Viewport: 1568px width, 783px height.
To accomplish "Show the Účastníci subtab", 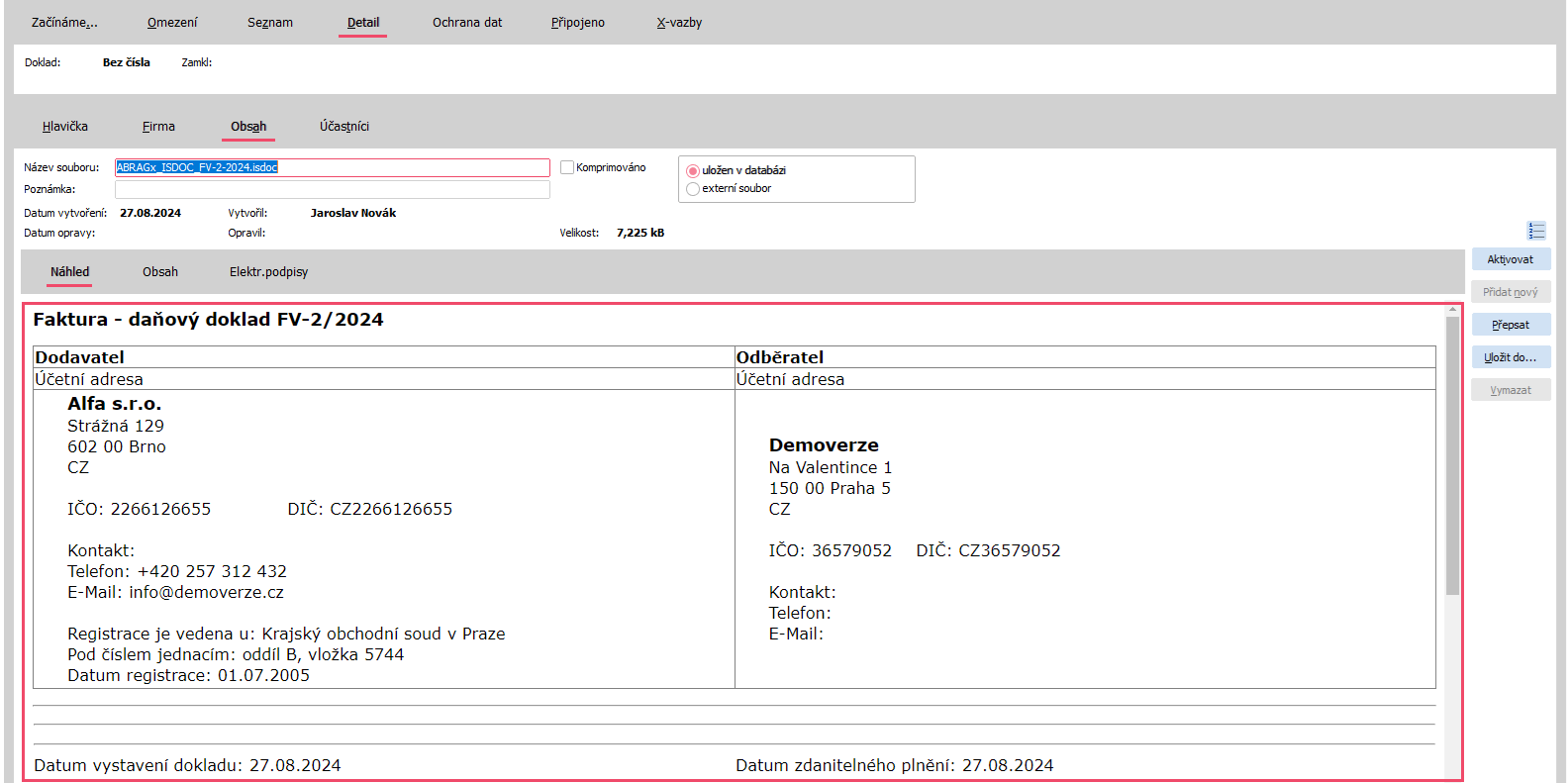I will pyautogui.click(x=344, y=127).
